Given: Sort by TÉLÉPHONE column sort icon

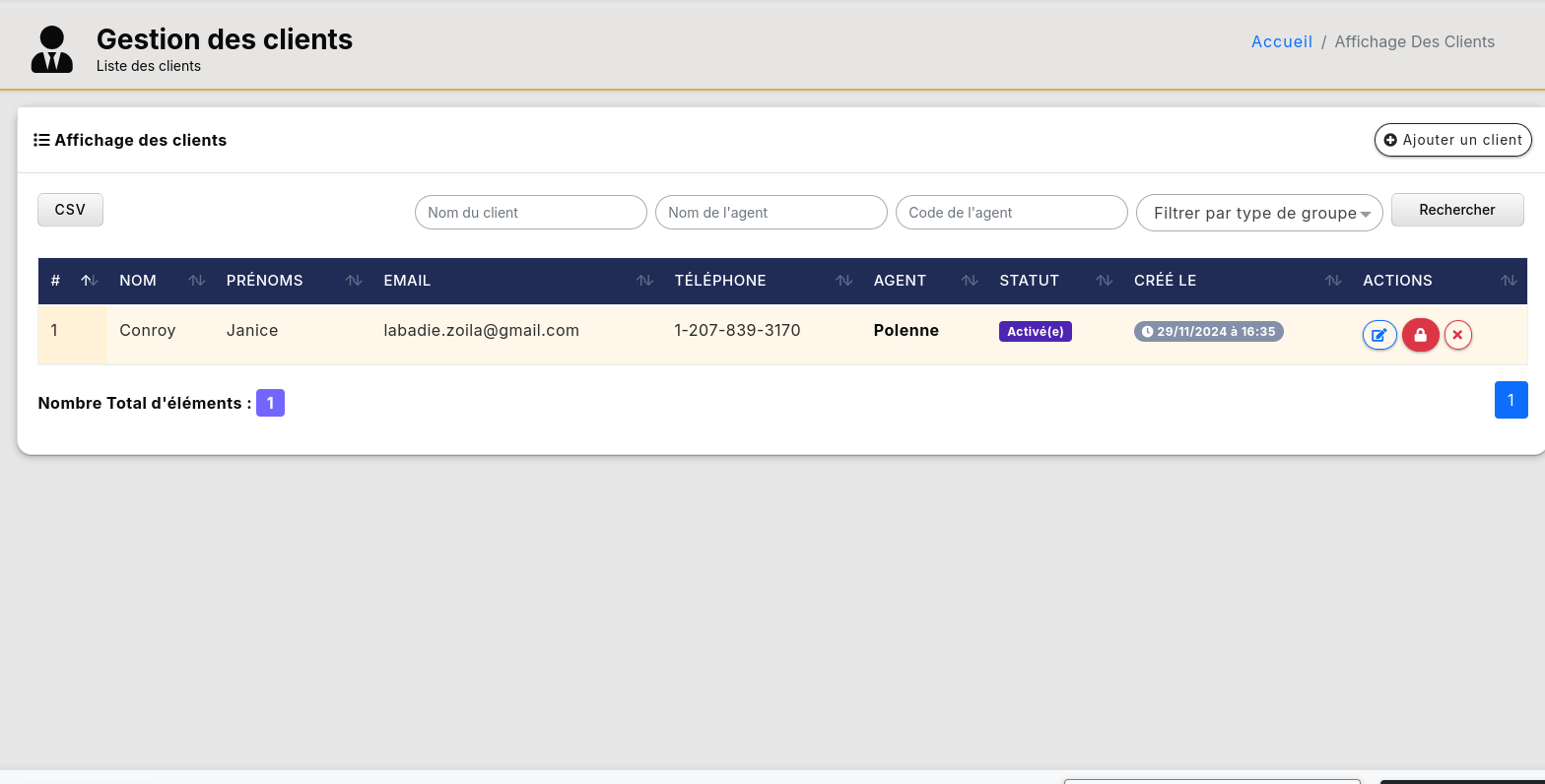Looking at the screenshot, I should pyautogui.click(x=843, y=281).
